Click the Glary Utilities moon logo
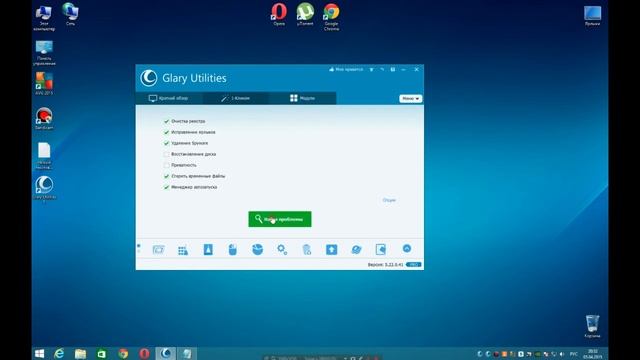This screenshot has width=640, height=360. pos(149,78)
